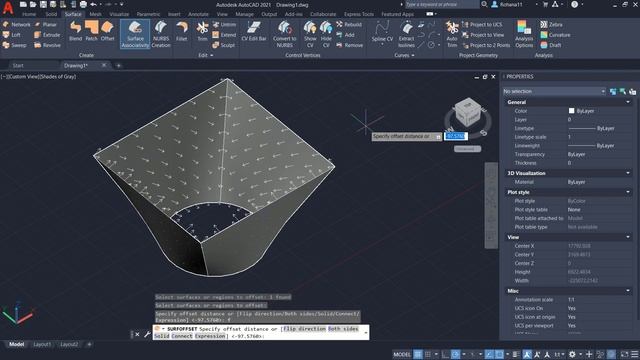Click Flip direction command option
The width and height of the screenshot is (640, 360).
(304, 329)
